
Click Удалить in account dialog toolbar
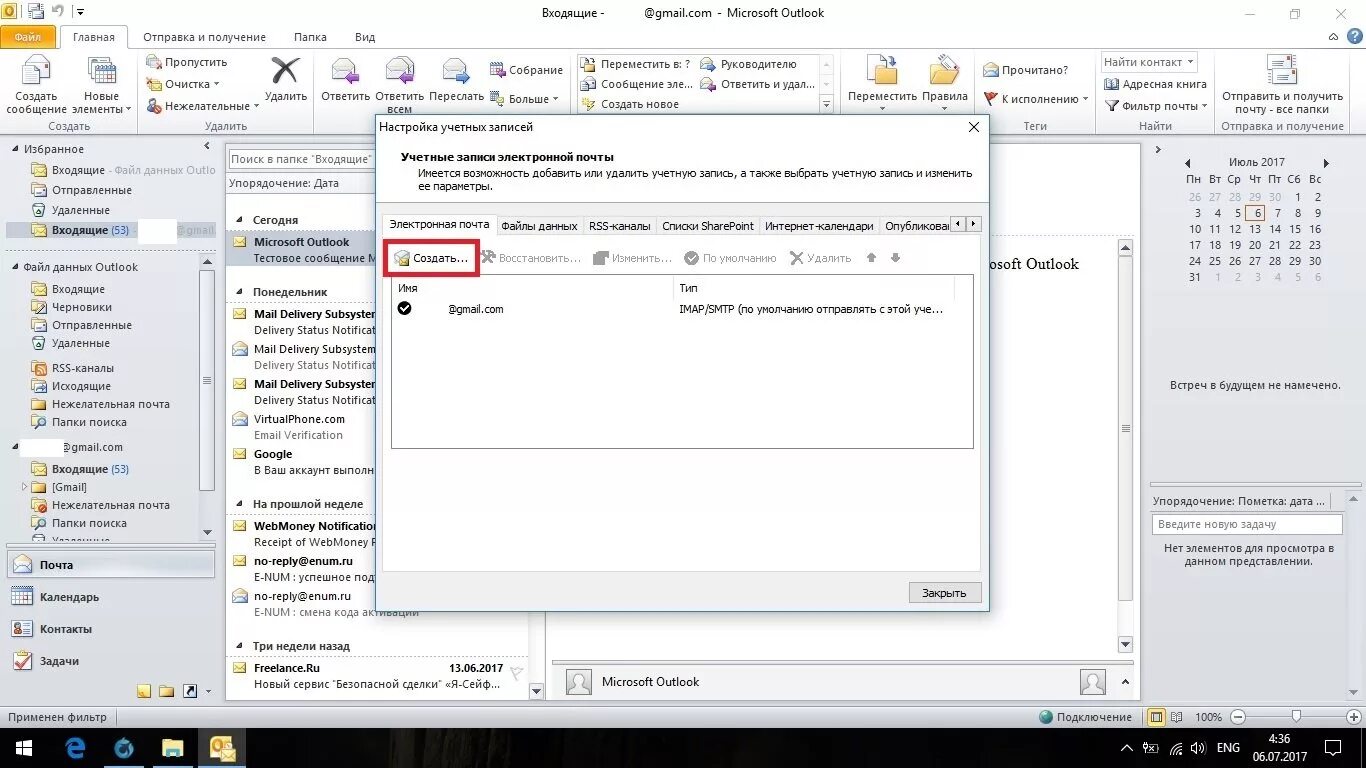pyautogui.click(x=820, y=258)
